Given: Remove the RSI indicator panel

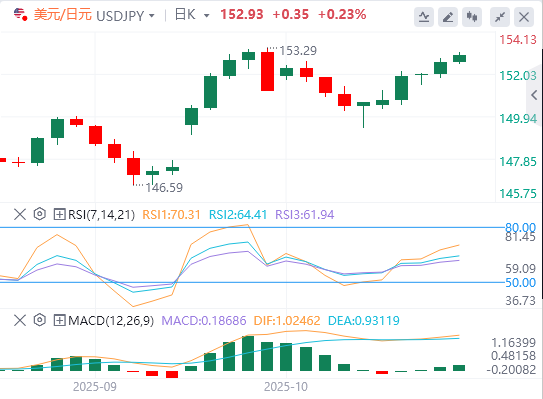Looking at the screenshot, I should [x=20, y=214].
